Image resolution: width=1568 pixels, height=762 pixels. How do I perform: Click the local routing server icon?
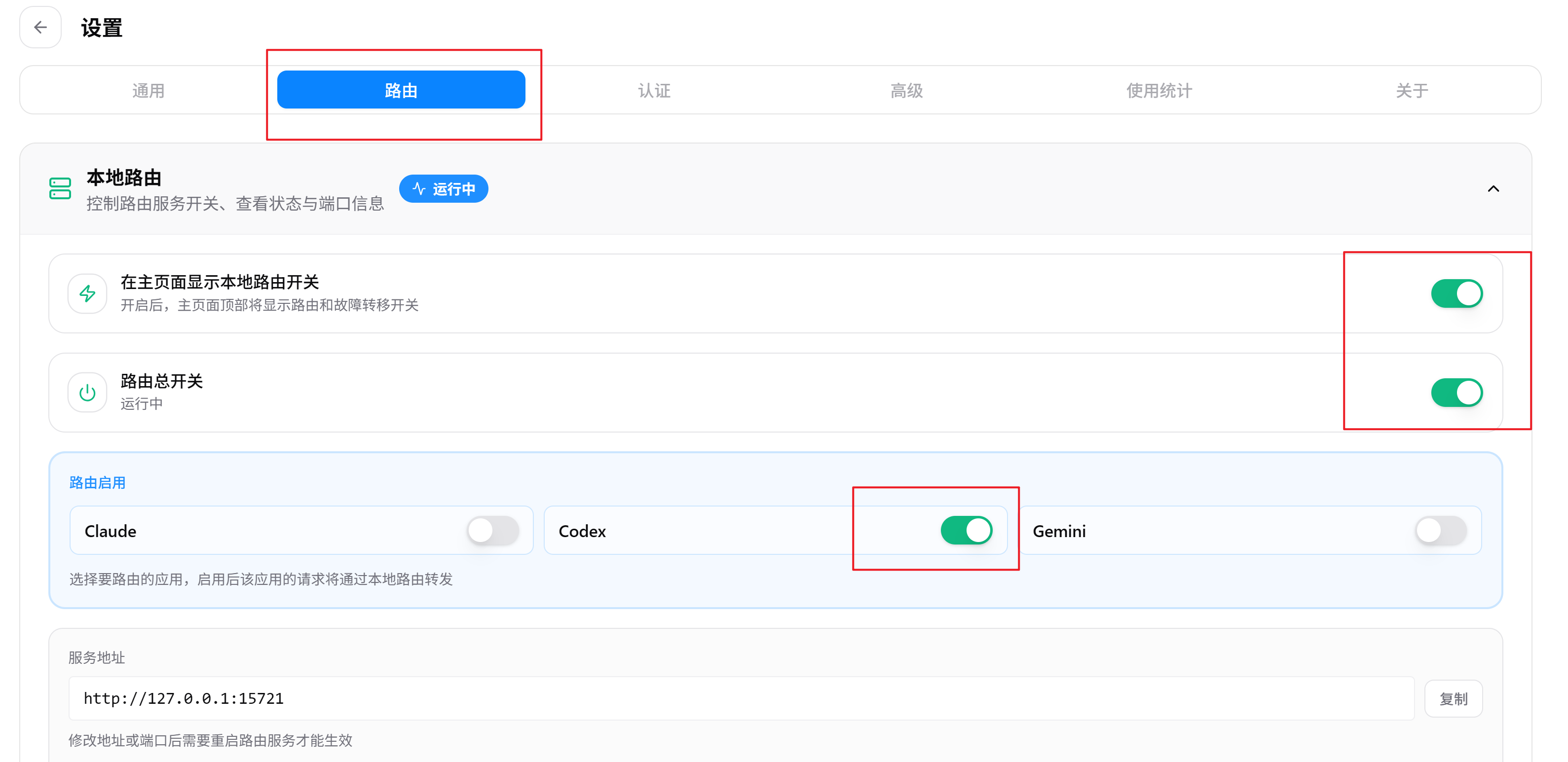[60, 189]
